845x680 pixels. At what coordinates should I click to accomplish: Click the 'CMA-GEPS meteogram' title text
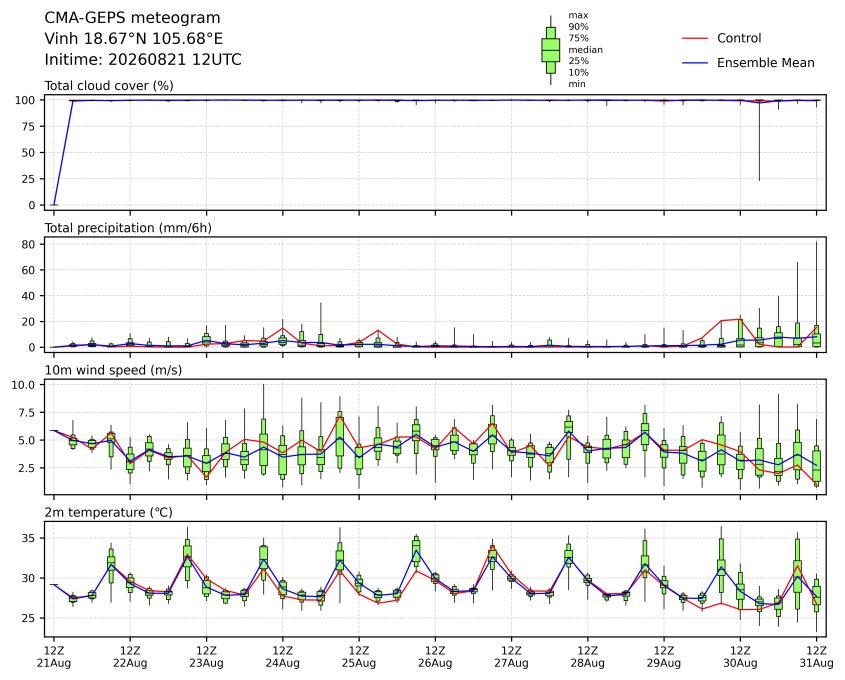[x=132, y=18]
